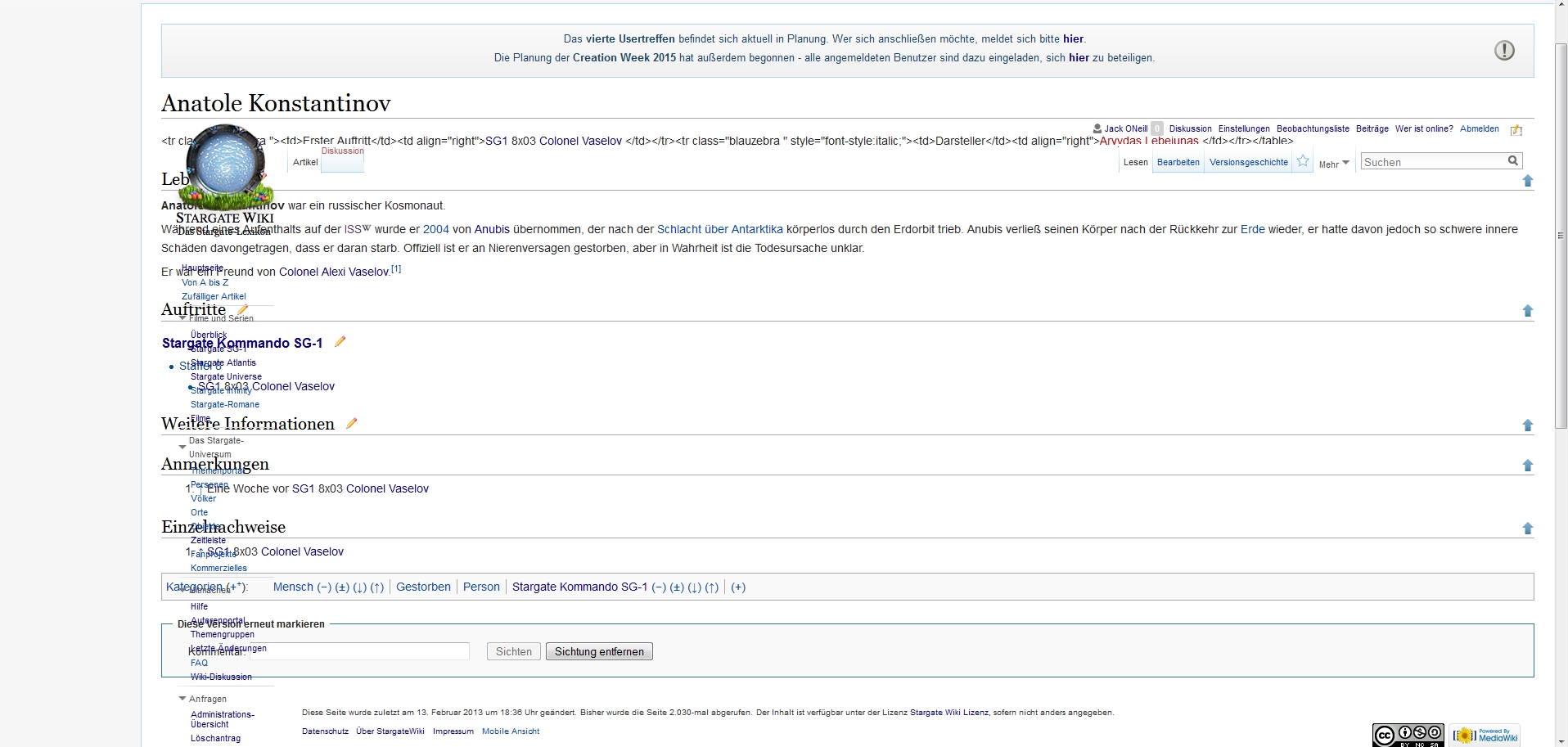The height and width of the screenshot is (747, 1568).
Task: Collapse the Anfragen sidebar section
Action: [182, 699]
